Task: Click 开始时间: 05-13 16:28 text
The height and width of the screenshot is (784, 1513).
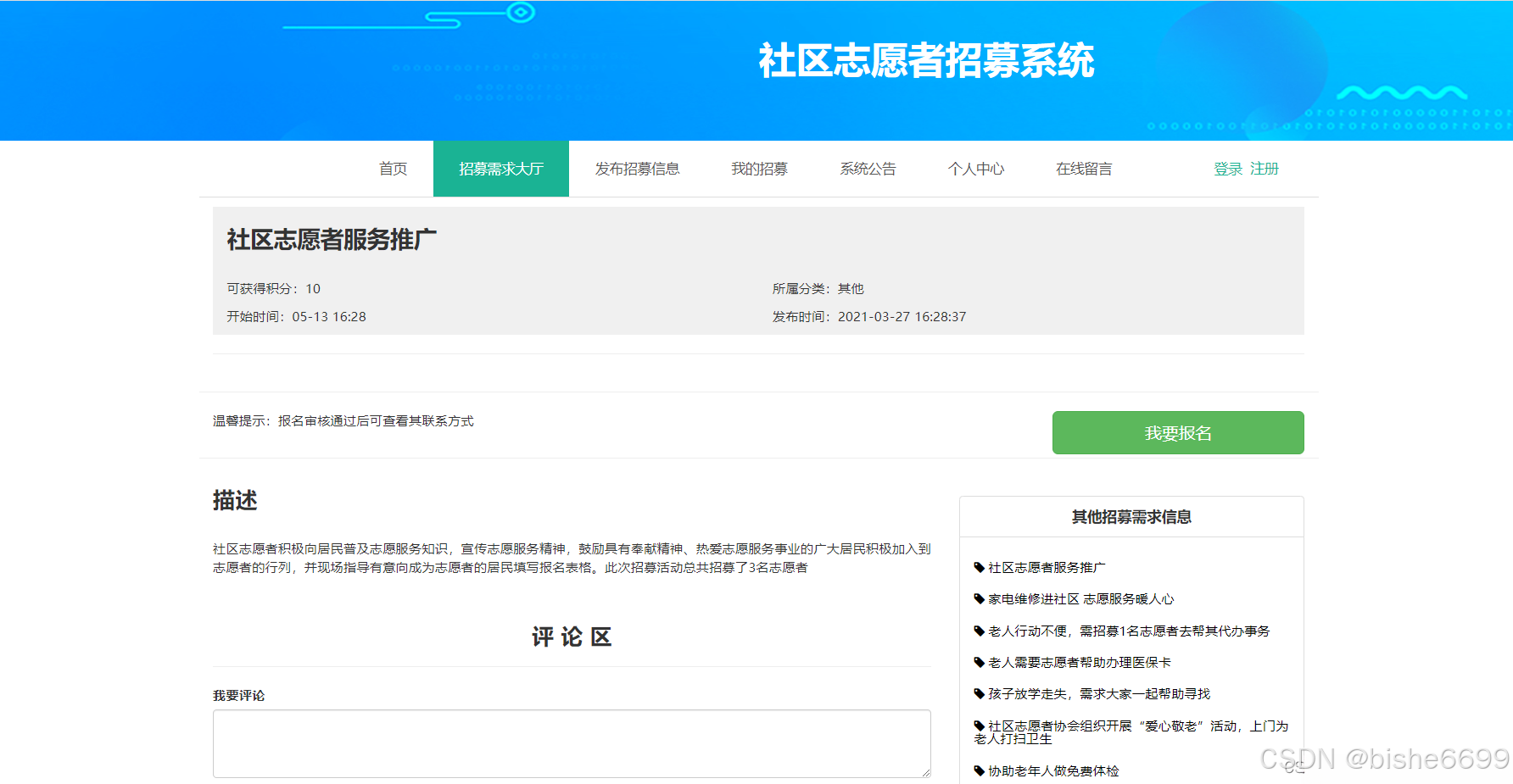Action: click(x=296, y=316)
